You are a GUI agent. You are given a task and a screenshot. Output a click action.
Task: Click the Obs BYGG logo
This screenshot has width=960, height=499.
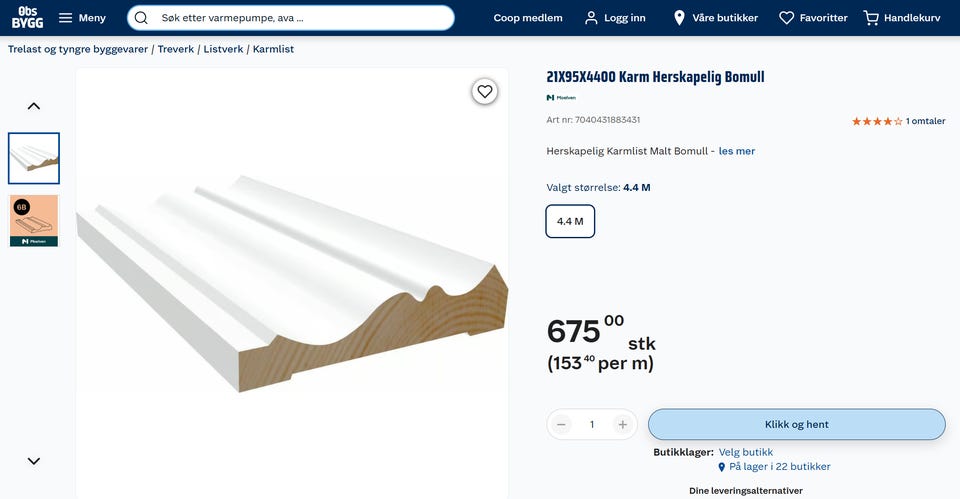28,17
